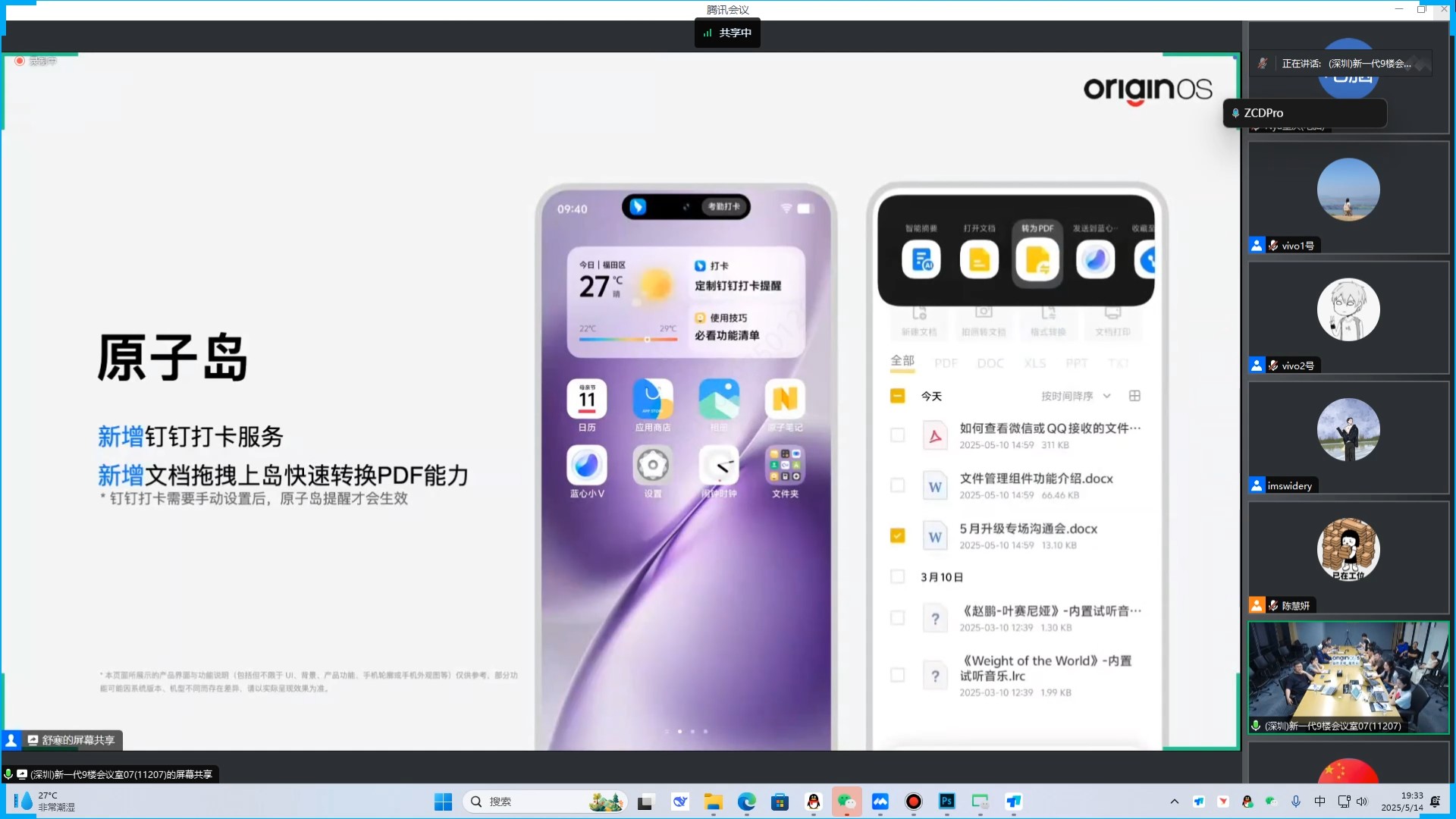Screen dimensions: 1456x819
Task: Click the 应用商店 app icon on the slide
Action: click(653, 399)
